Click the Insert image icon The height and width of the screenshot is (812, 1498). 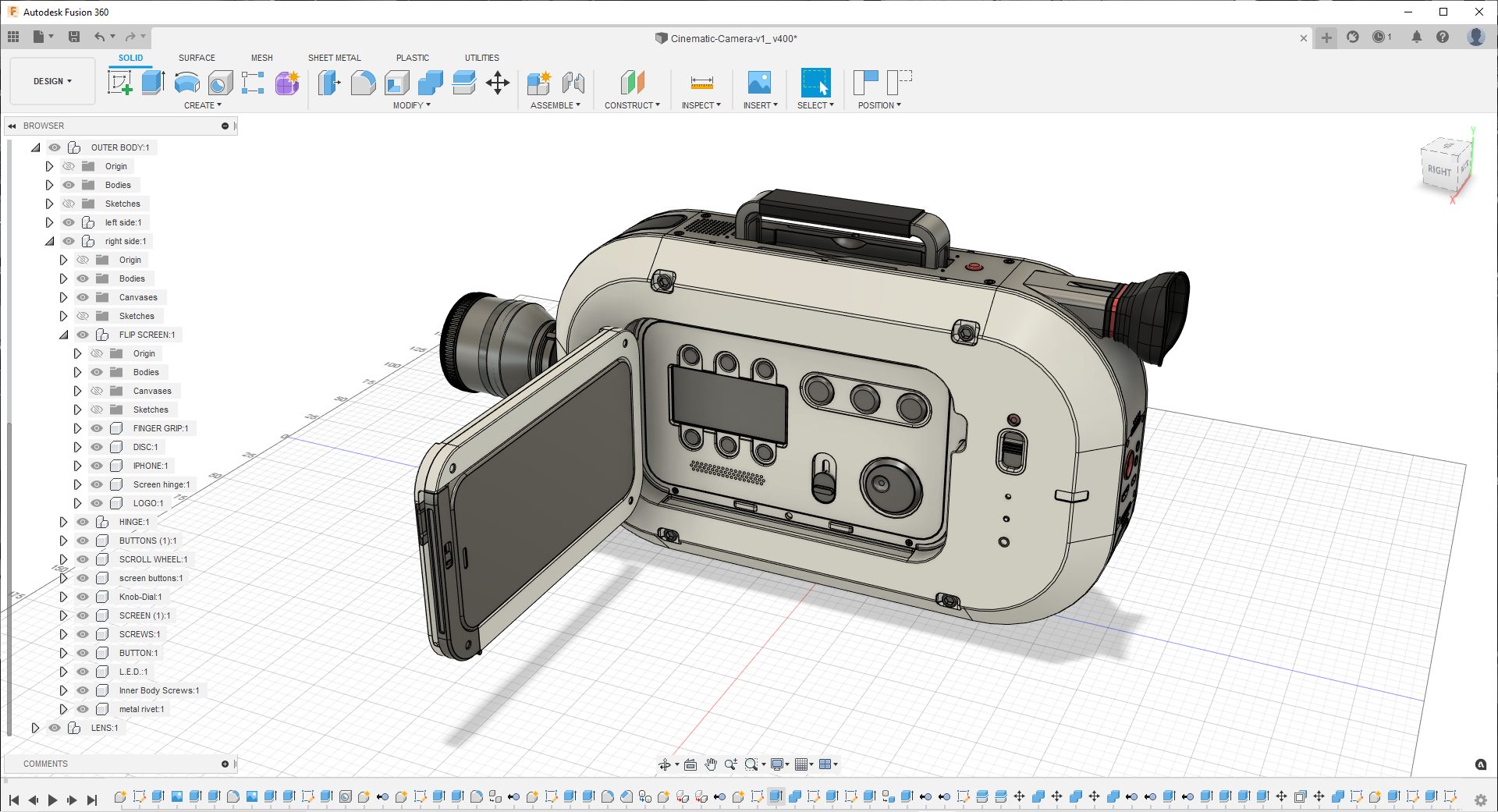[x=759, y=83]
